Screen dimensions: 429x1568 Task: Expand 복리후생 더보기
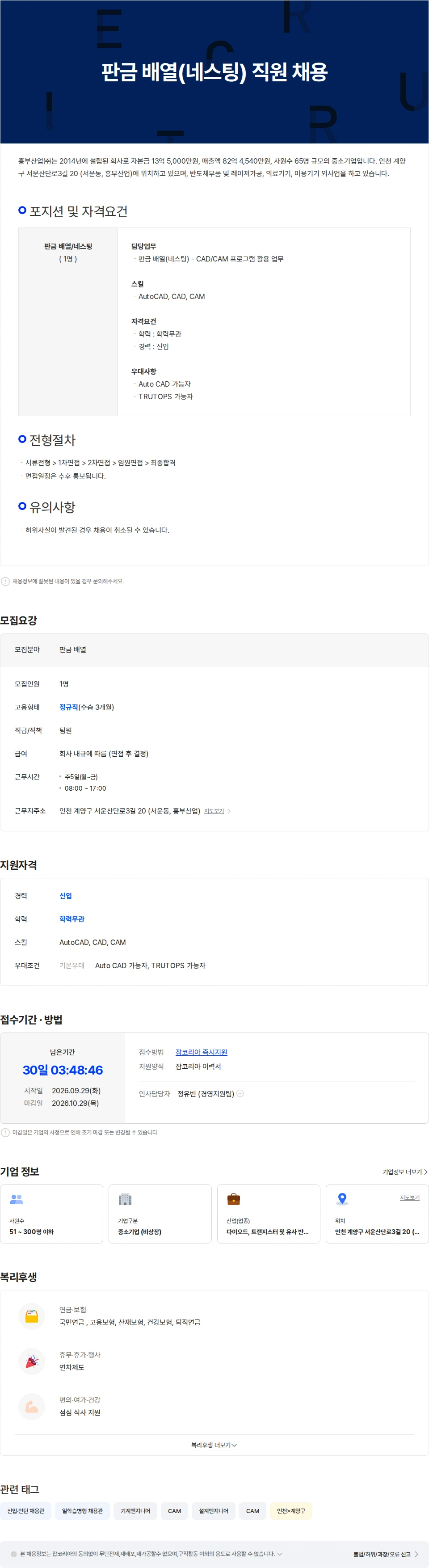coord(214,1445)
